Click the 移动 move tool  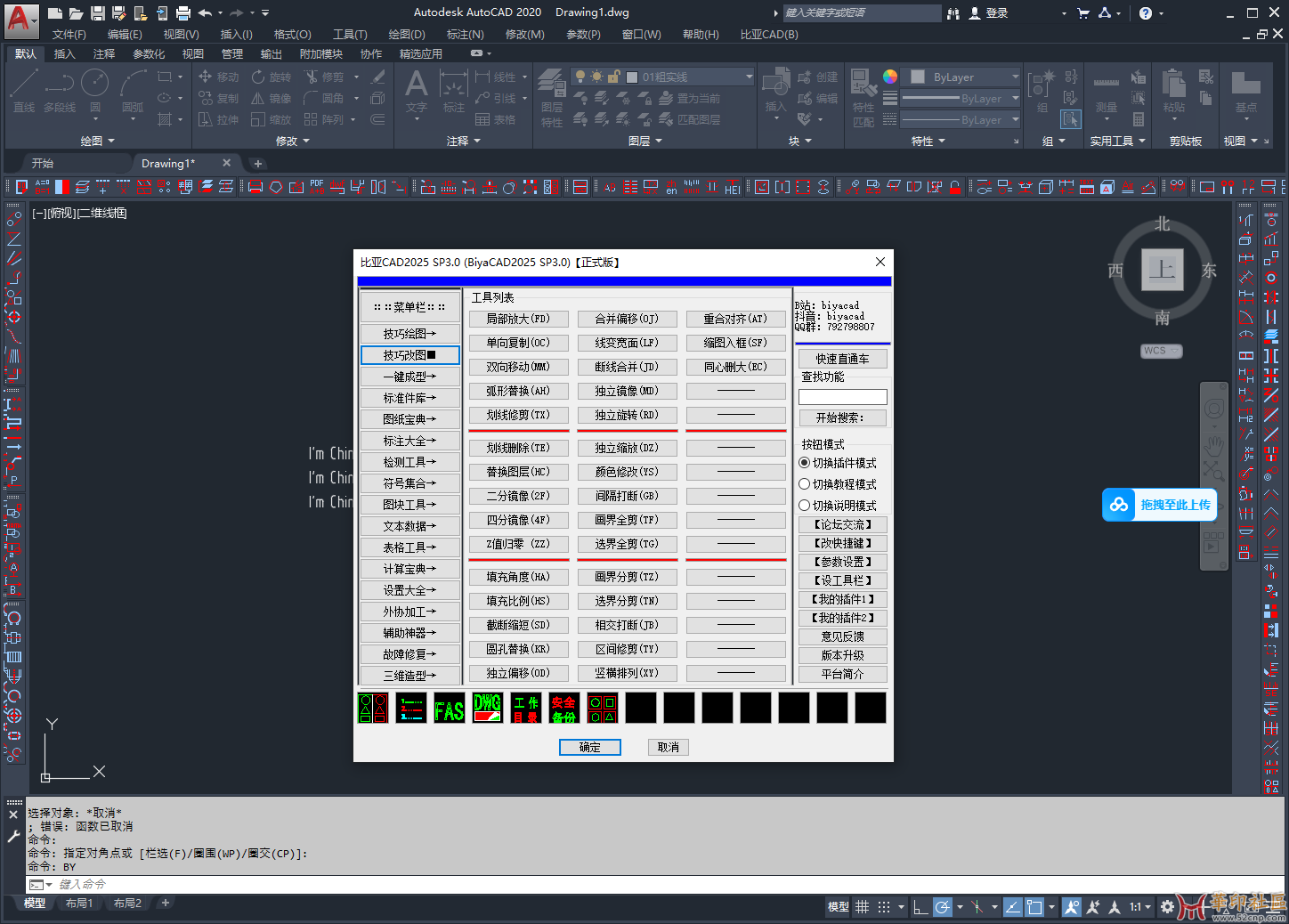pyautogui.click(x=218, y=77)
